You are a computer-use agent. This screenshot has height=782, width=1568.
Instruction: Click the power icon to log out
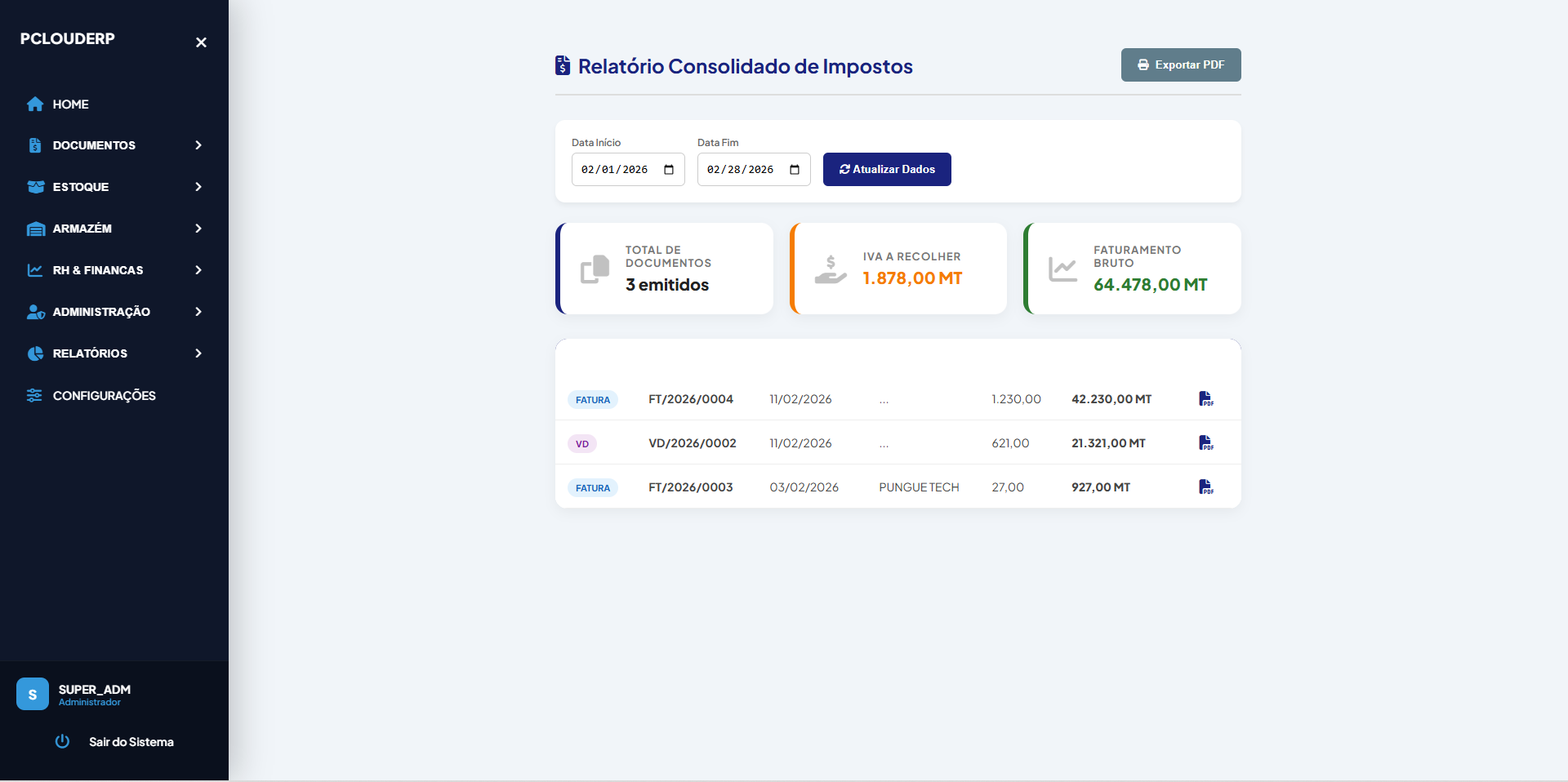pyautogui.click(x=62, y=741)
